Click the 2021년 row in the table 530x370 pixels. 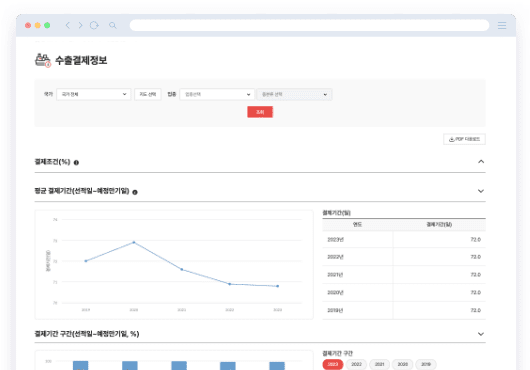404,275
